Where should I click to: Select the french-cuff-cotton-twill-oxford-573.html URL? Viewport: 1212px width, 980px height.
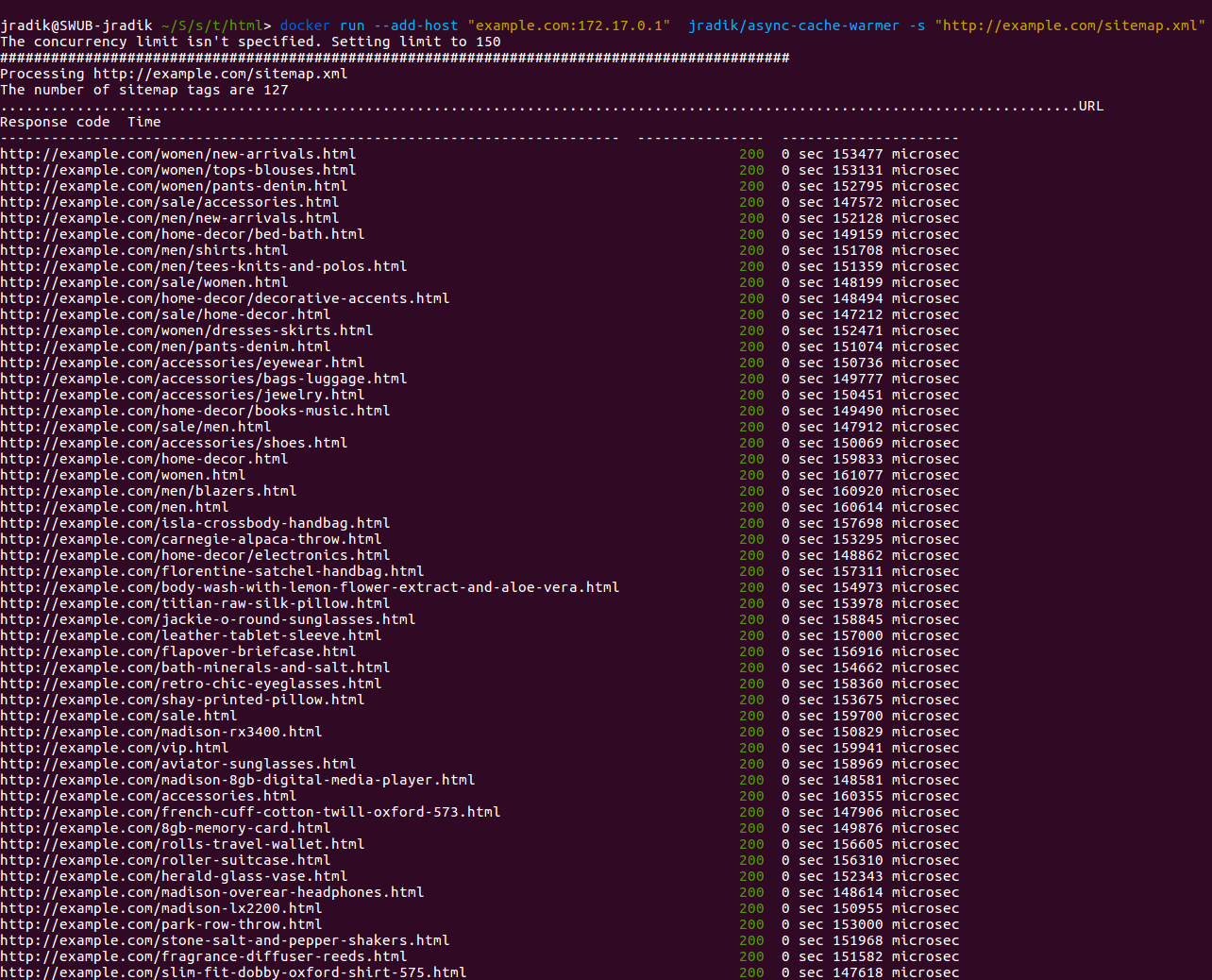(250, 812)
